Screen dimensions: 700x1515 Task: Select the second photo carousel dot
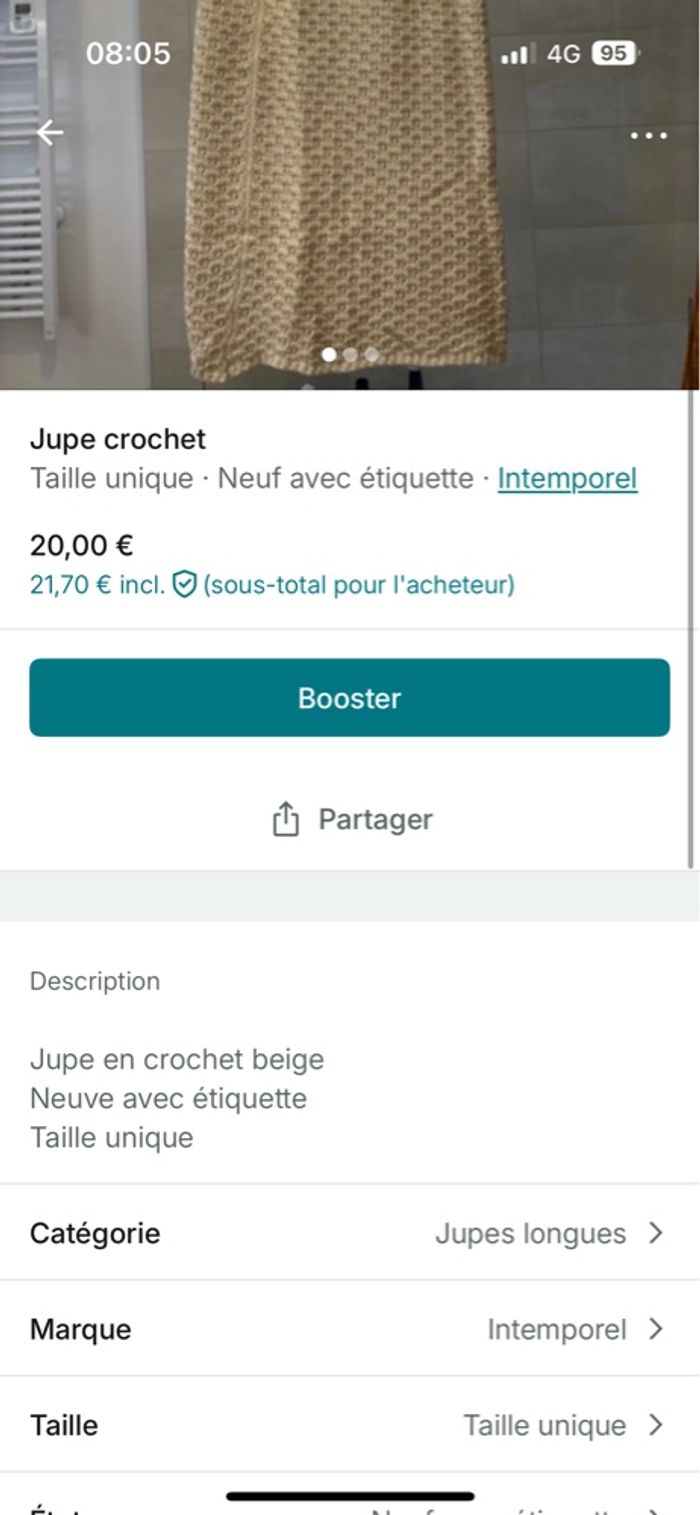coord(350,354)
